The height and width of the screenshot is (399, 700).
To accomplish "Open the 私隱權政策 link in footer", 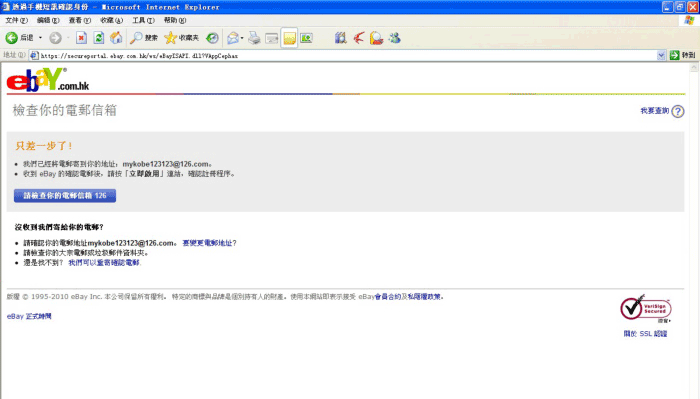I will click(424, 296).
